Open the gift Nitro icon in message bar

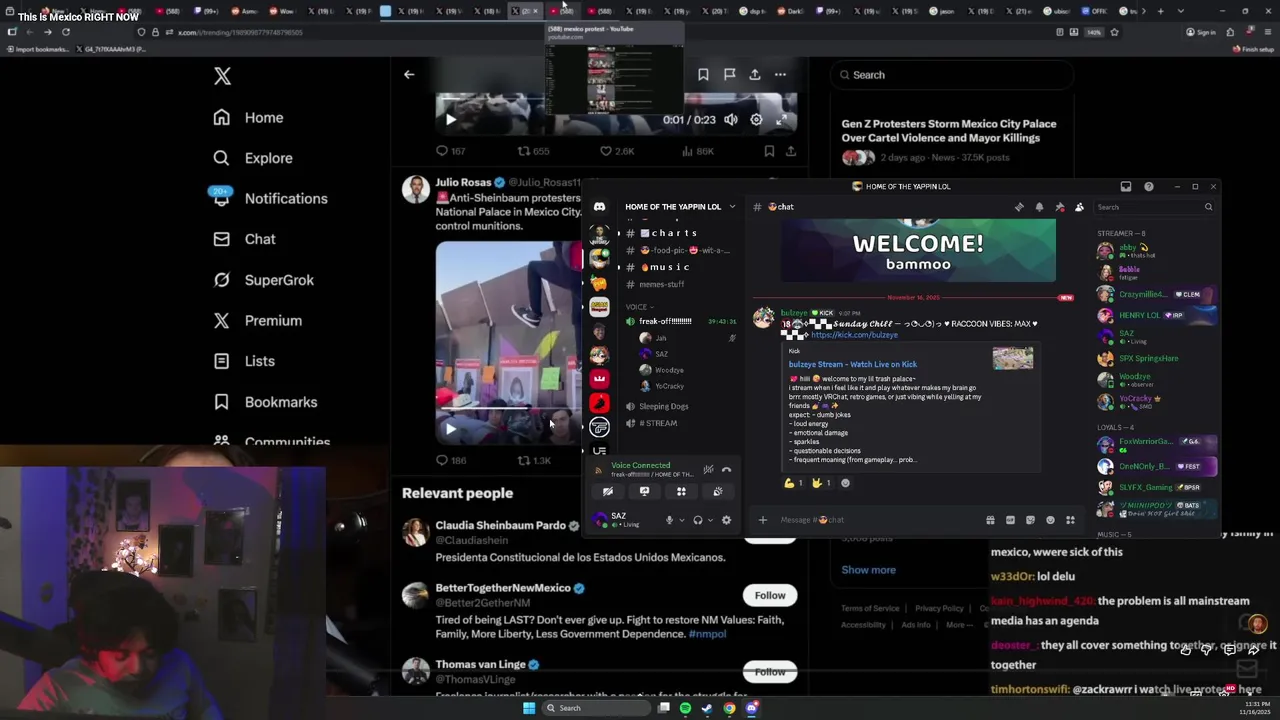pos(990,520)
